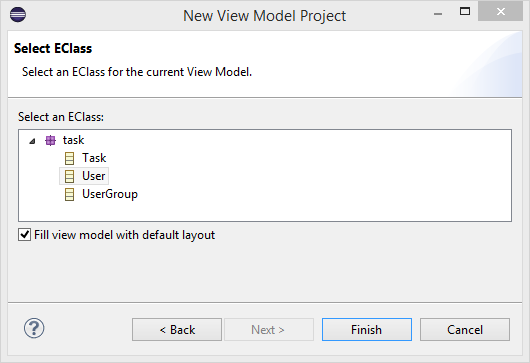
Task: Click the User EClass icon
Action: [x=69, y=176]
